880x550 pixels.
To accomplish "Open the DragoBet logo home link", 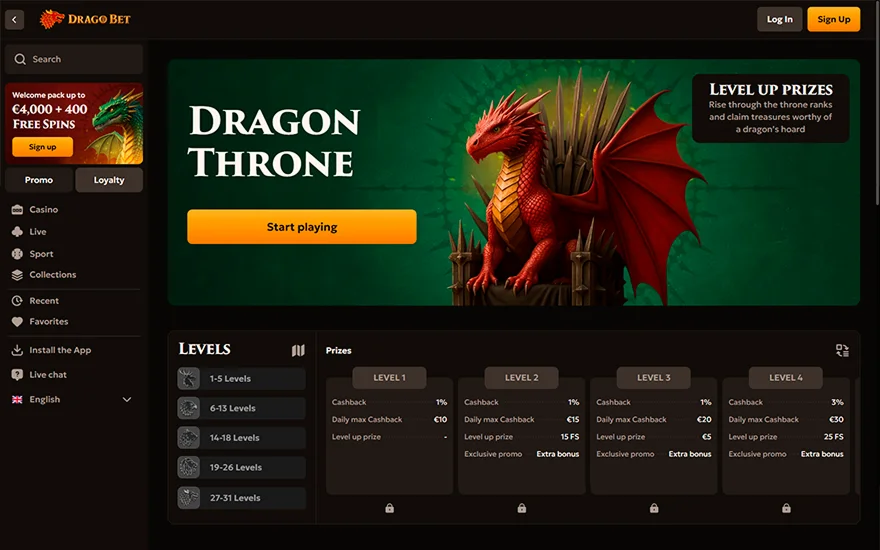I will pos(85,19).
